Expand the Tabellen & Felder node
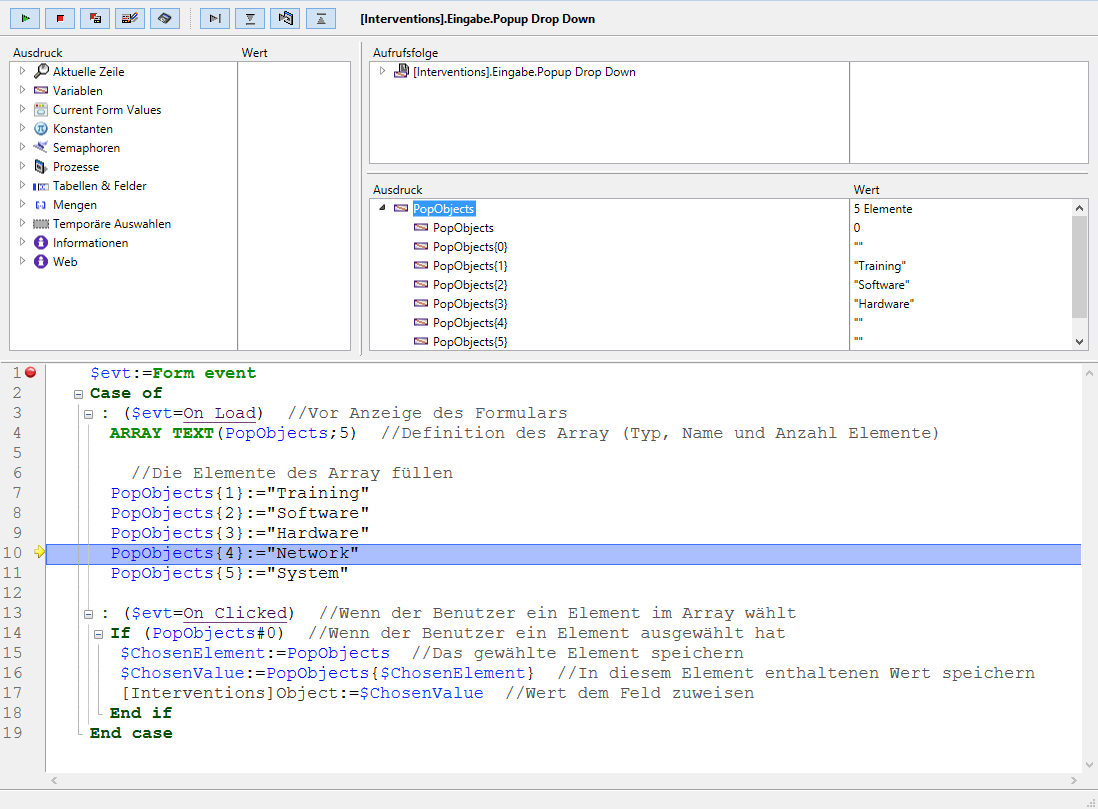The height and width of the screenshot is (809, 1098). (23, 186)
